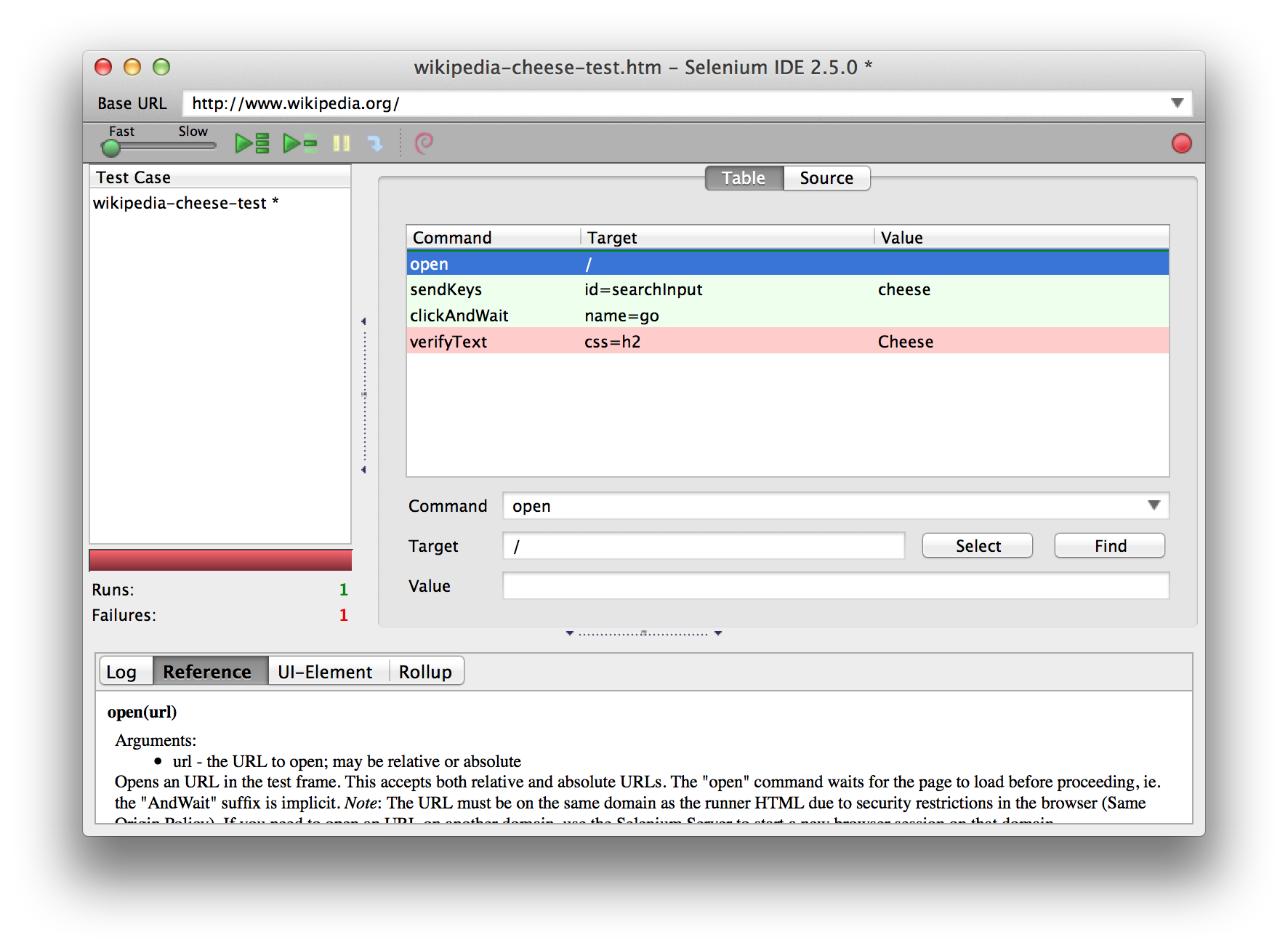The width and height of the screenshot is (1288, 951).
Task: Click the Value column header
Action: (x=1022, y=238)
